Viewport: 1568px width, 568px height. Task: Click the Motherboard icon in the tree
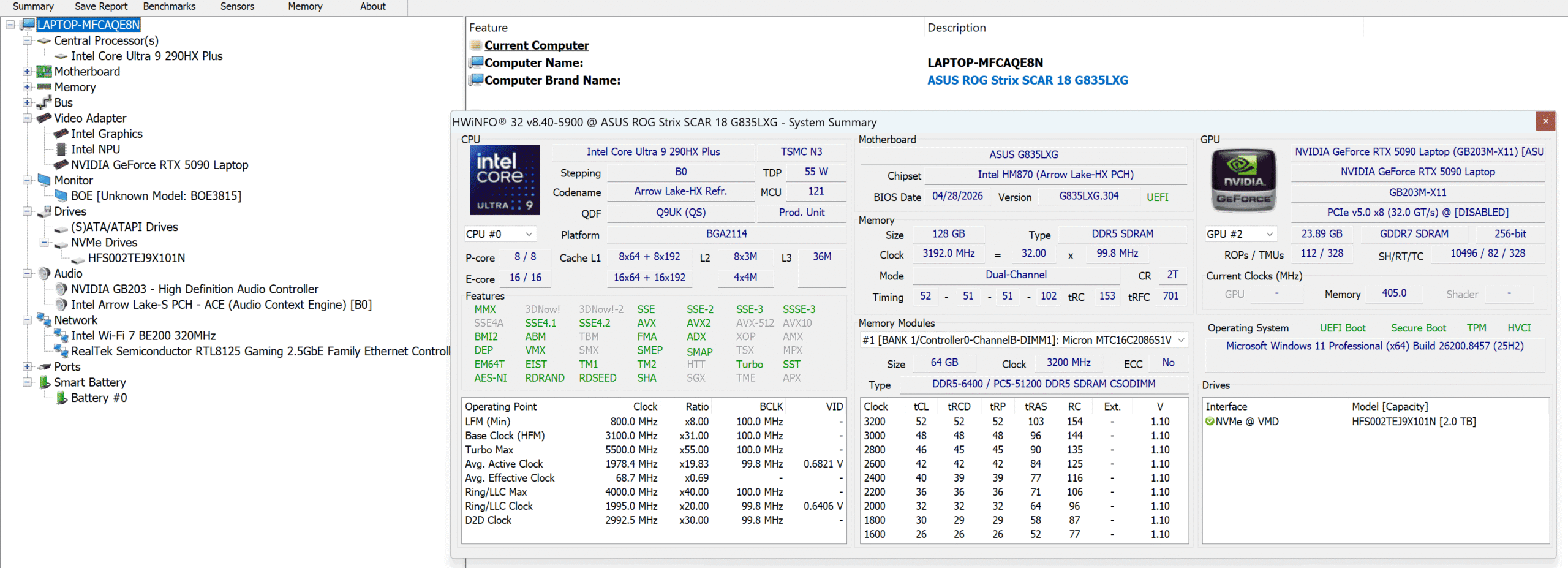click(x=44, y=72)
